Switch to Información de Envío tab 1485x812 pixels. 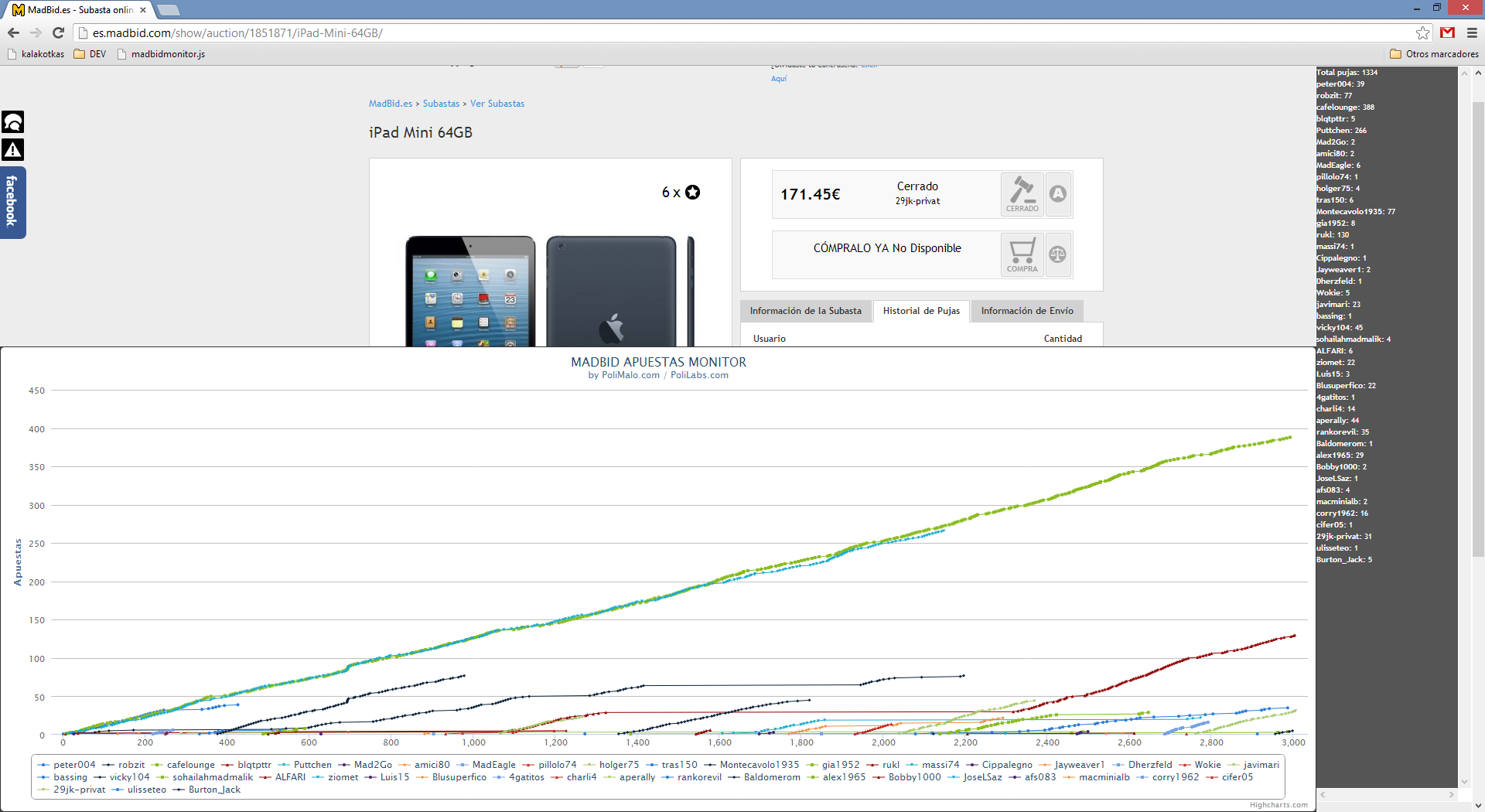(1027, 311)
